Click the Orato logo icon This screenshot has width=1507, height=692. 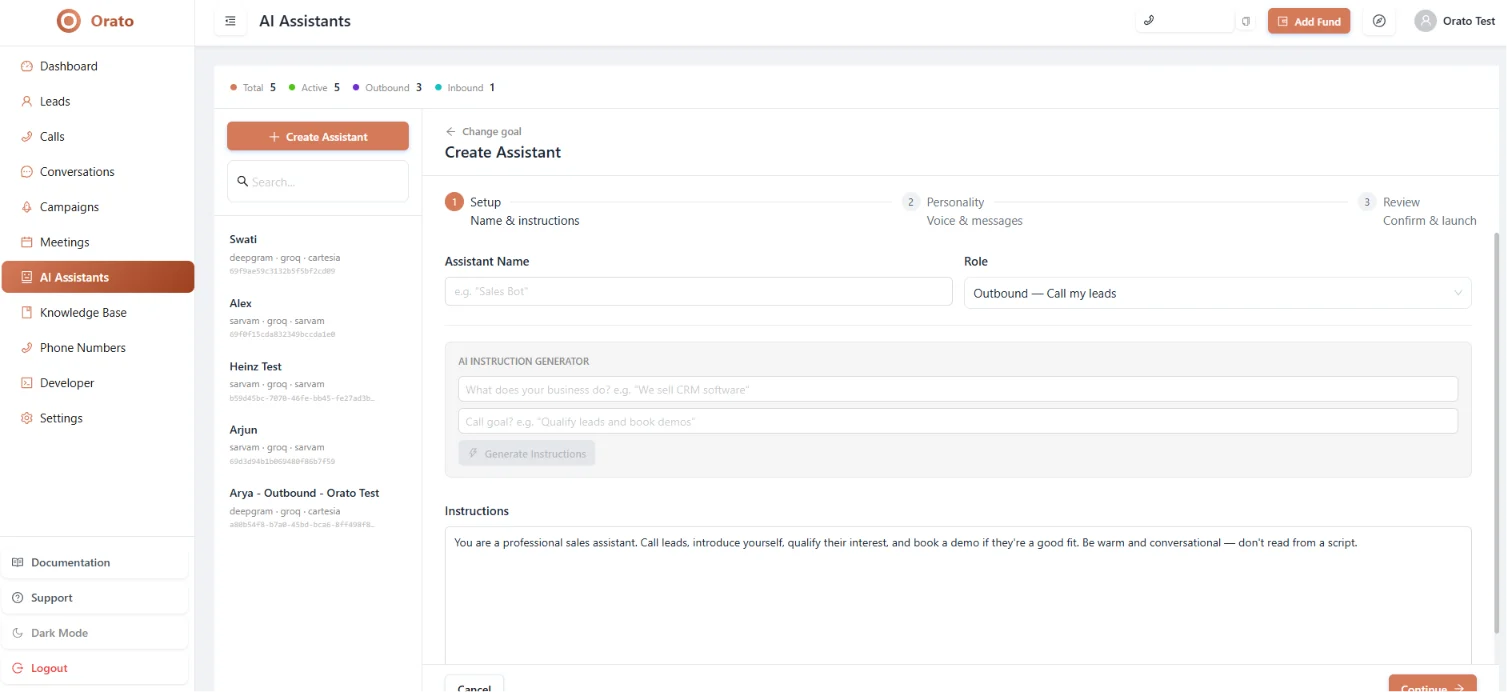click(68, 20)
